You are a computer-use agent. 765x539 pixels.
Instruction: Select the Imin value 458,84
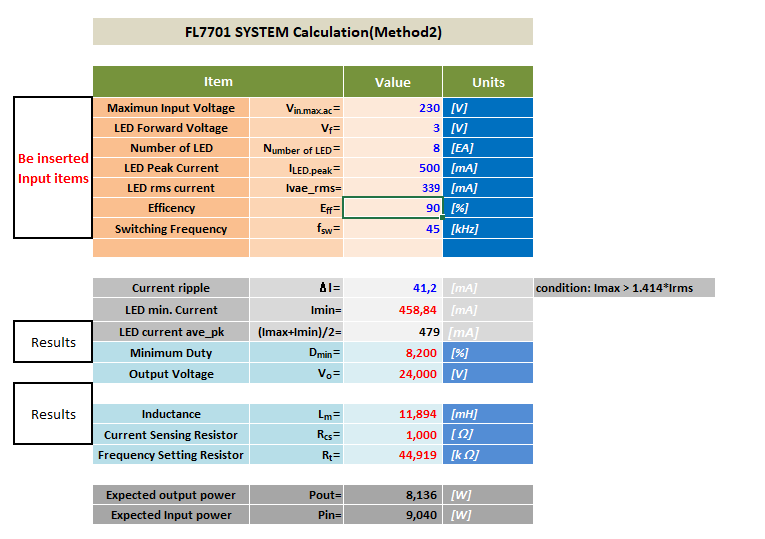393,310
